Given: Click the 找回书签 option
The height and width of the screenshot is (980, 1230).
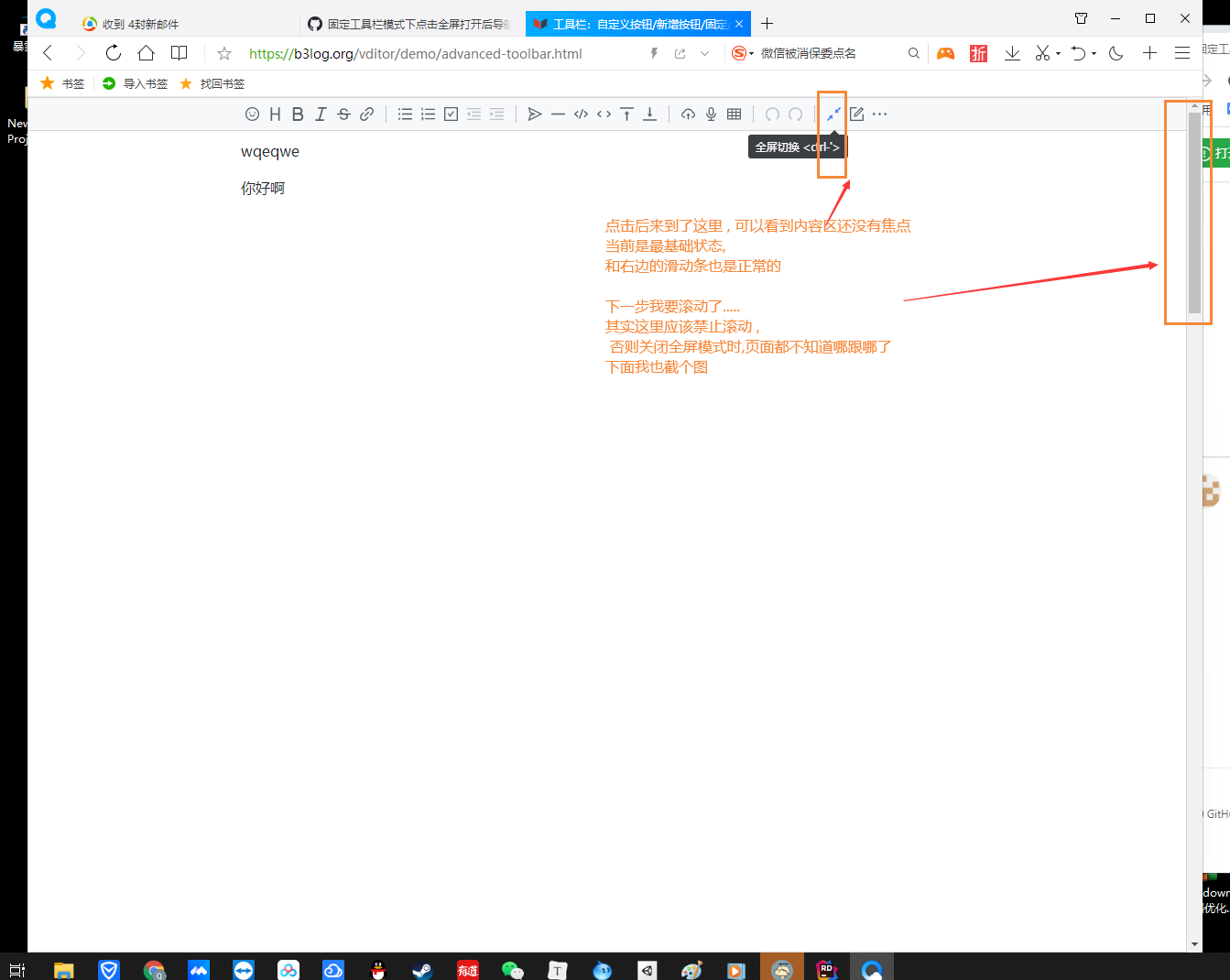Looking at the screenshot, I should click(212, 82).
